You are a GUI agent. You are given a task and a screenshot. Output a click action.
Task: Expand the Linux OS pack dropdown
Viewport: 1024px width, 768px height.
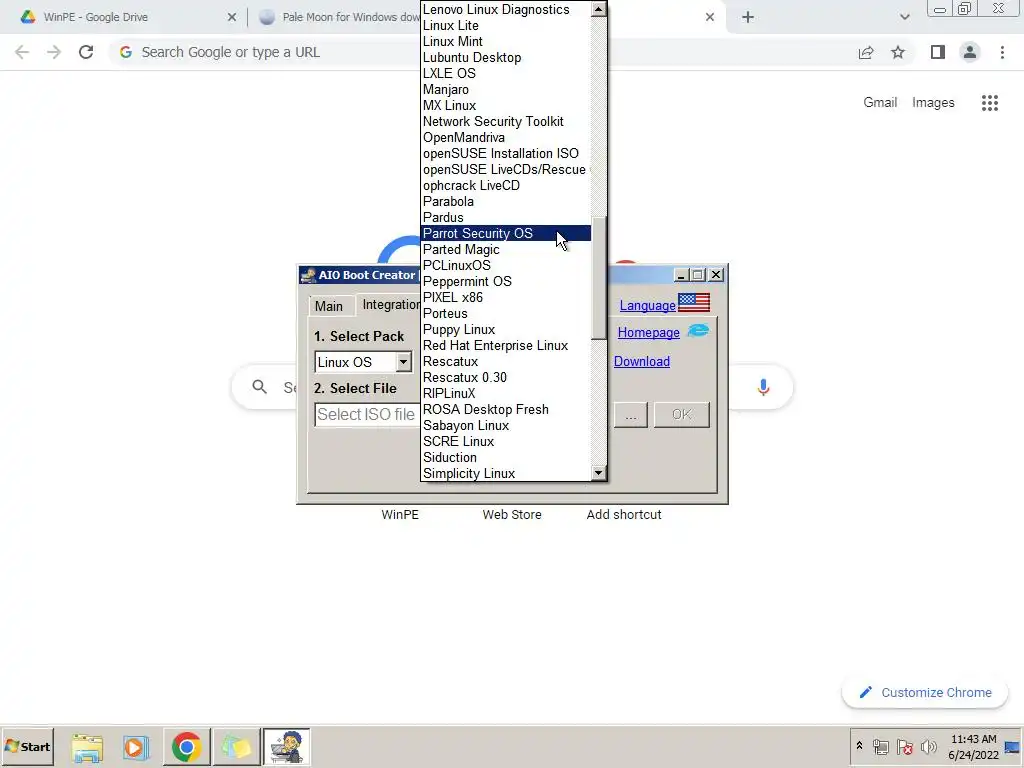coord(403,362)
